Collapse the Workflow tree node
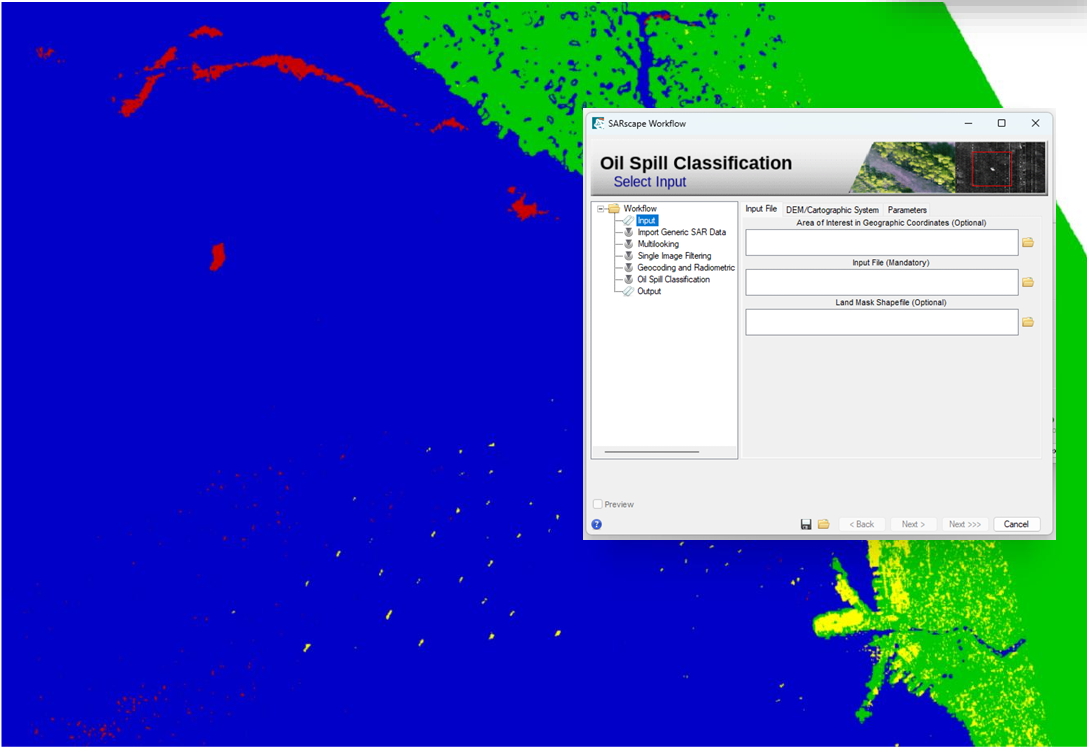The width and height of the screenshot is (1087, 747). click(x=600, y=209)
